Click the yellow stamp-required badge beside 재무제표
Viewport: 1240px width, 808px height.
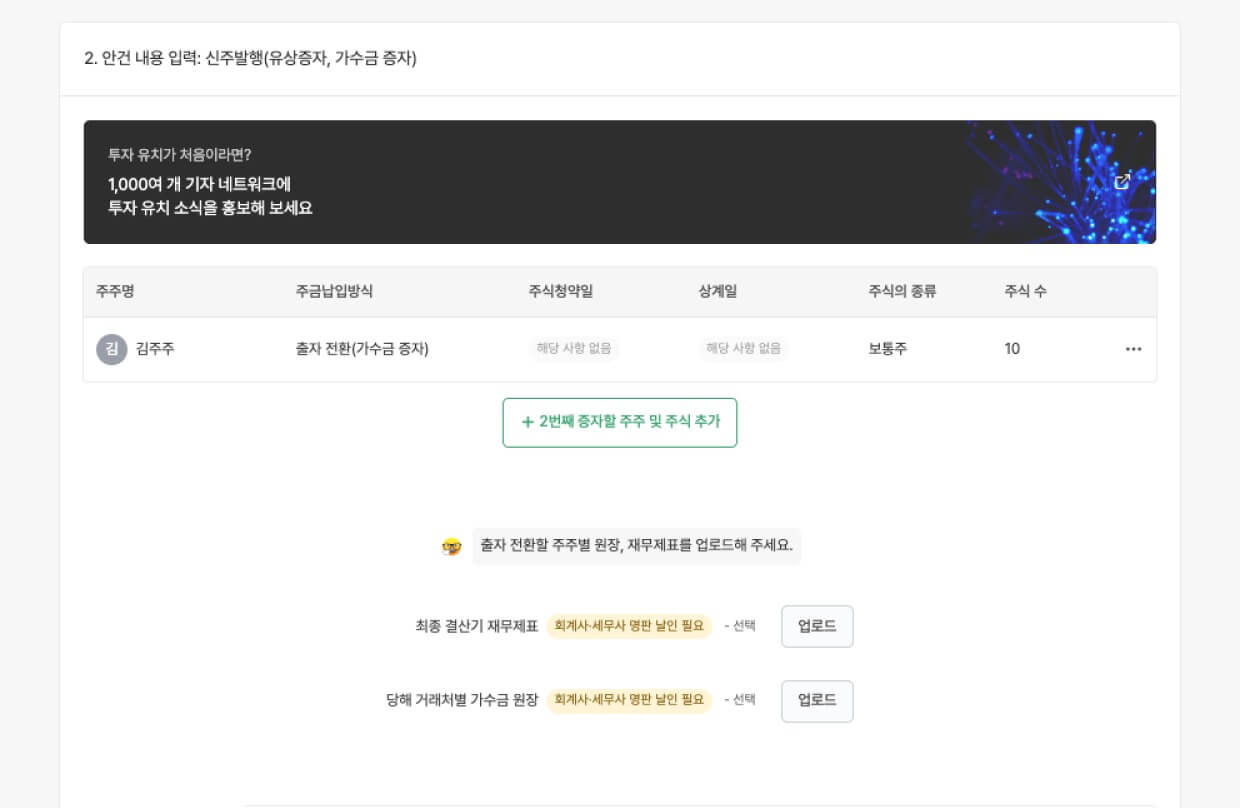pos(629,626)
